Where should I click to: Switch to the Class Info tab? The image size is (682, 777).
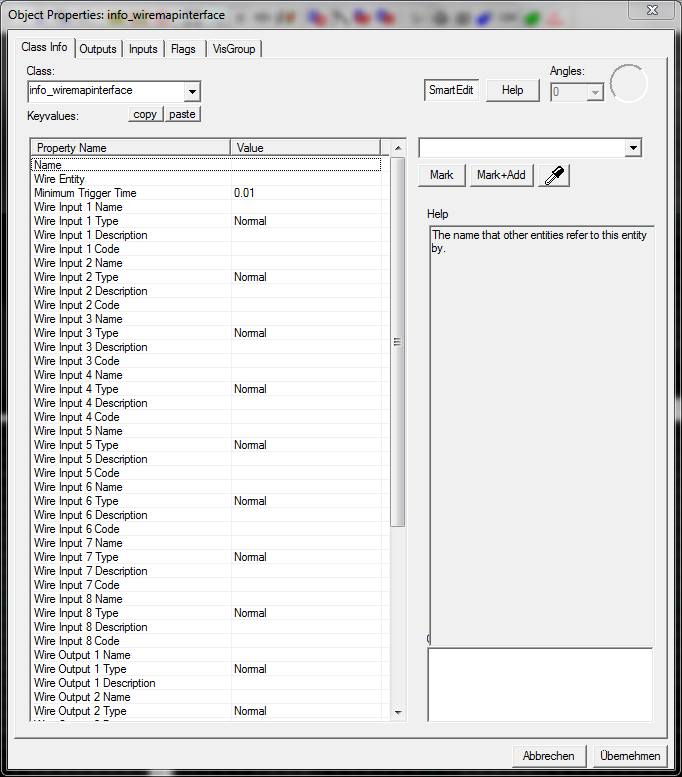45,47
